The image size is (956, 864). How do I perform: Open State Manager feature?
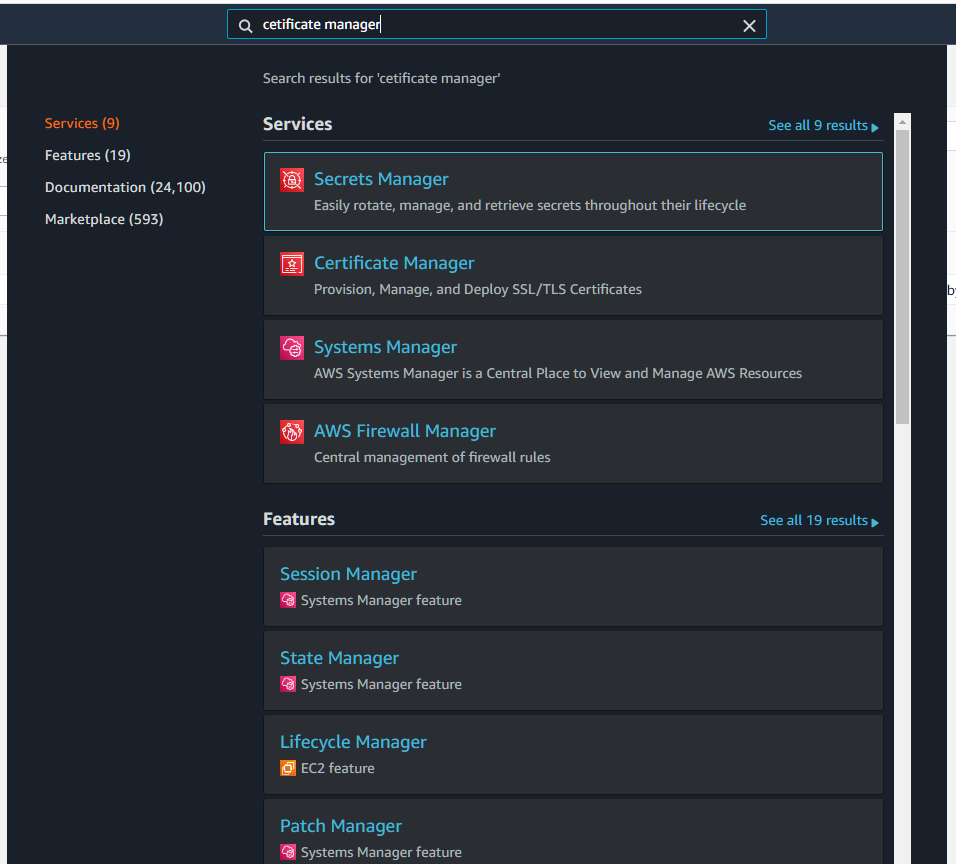click(x=339, y=658)
